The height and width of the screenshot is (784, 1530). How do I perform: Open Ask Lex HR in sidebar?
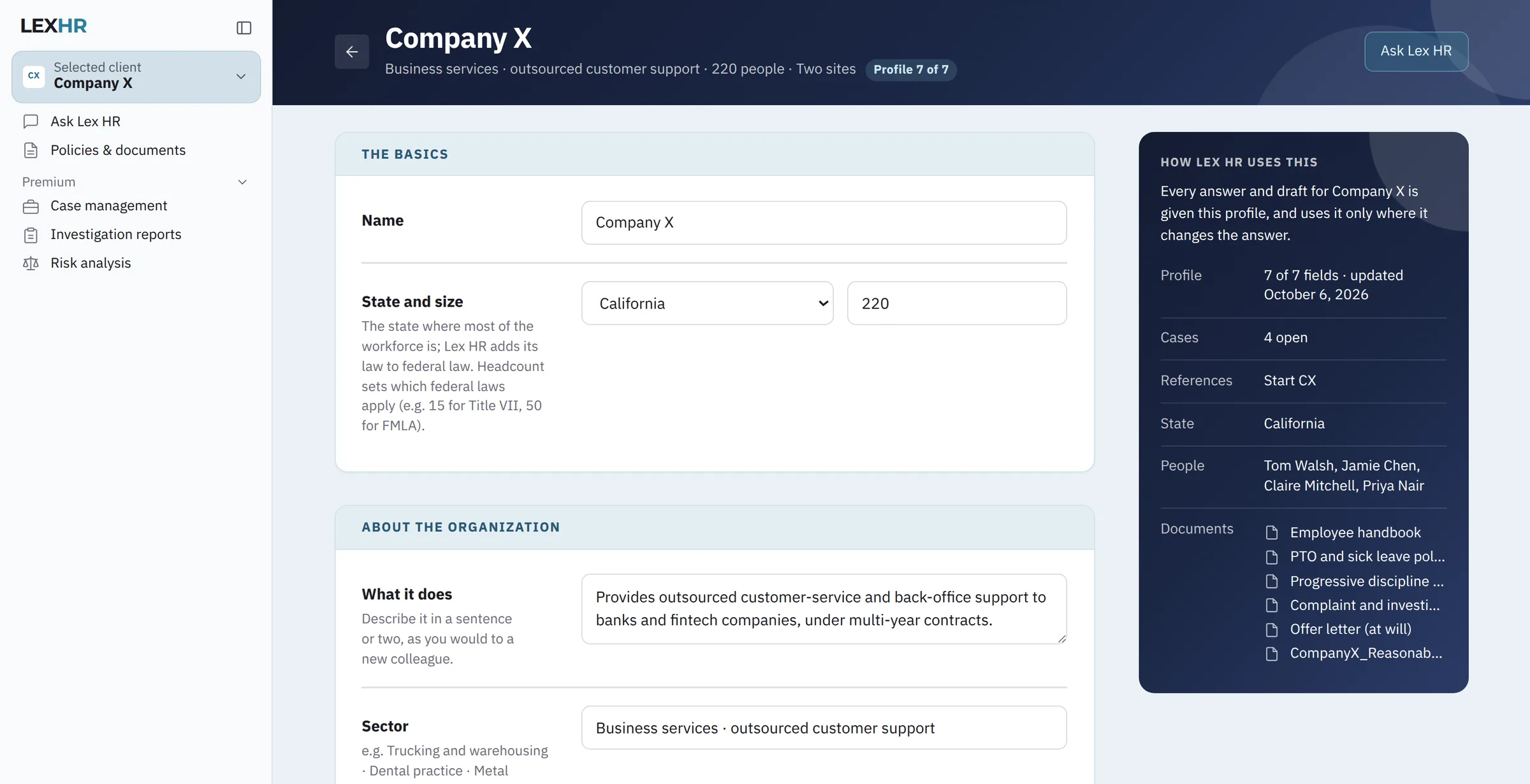point(85,121)
